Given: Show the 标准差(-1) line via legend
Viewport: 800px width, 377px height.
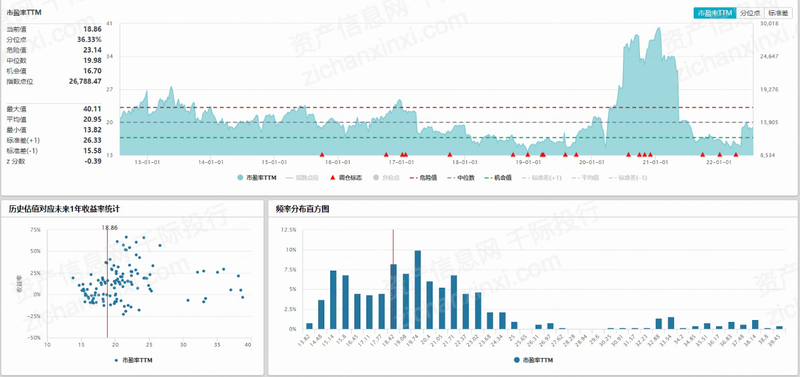Looking at the screenshot, I should pyautogui.click(x=628, y=178).
